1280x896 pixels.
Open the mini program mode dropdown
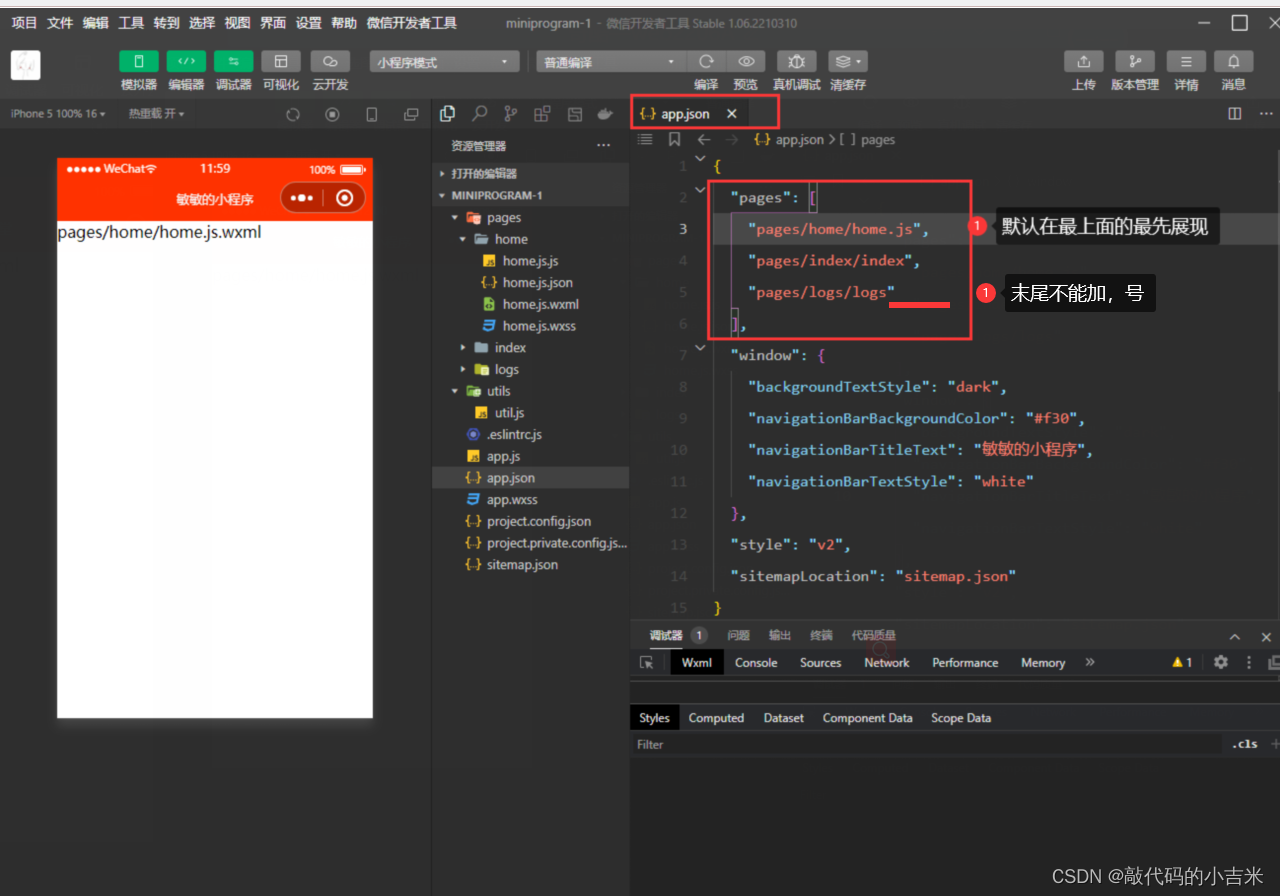(x=444, y=62)
